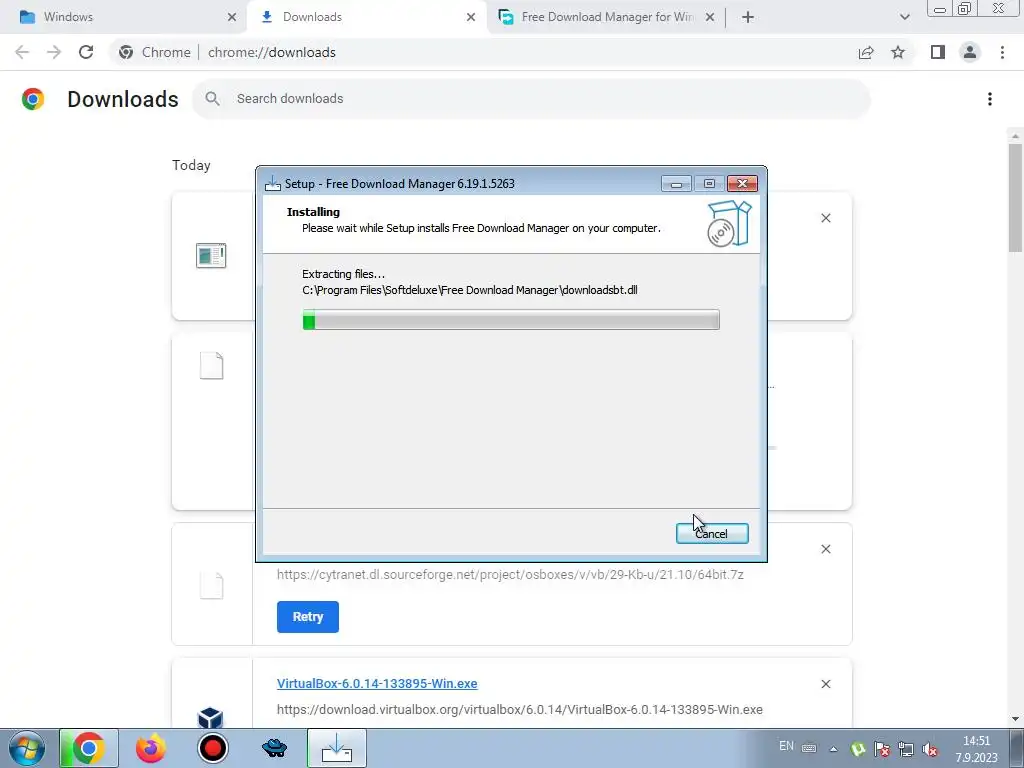Select the Setup installer taskbar icon
The width and height of the screenshot is (1024, 768).
point(336,748)
